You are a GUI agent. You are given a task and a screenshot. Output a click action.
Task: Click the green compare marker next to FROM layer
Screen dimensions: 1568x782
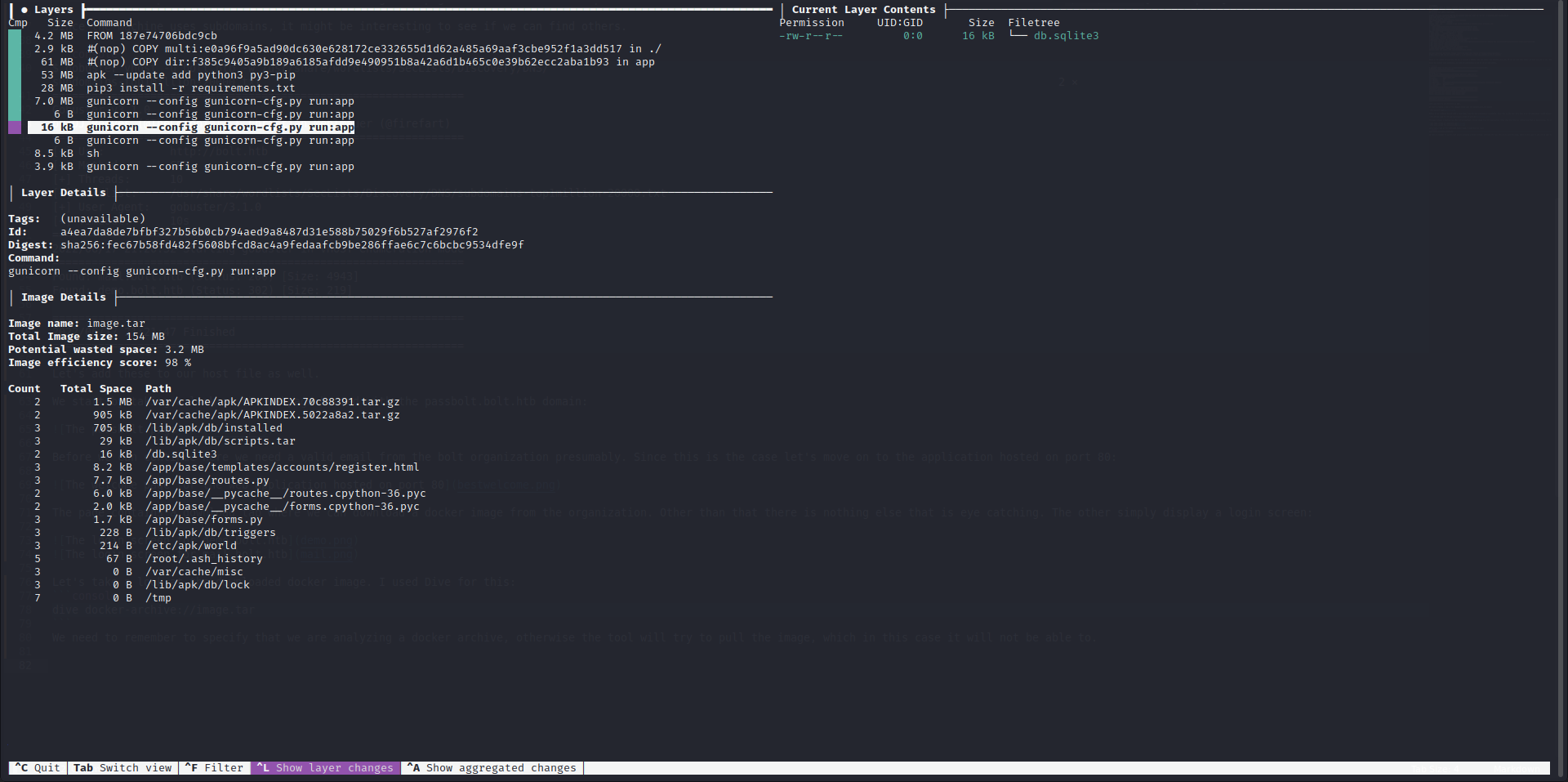pyautogui.click(x=15, y=35)
